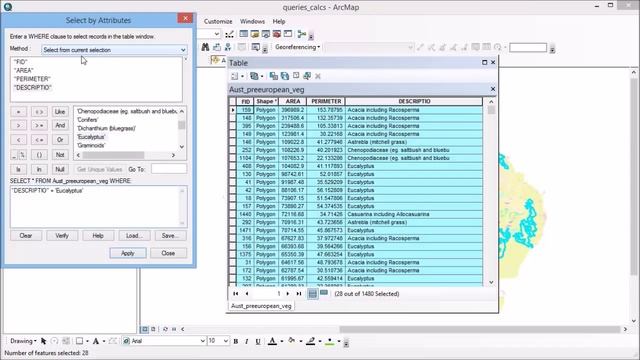Click the table vertical scrollbar down arrow
The width and height of the screenshot is (640, 360).
click(491, 282)
